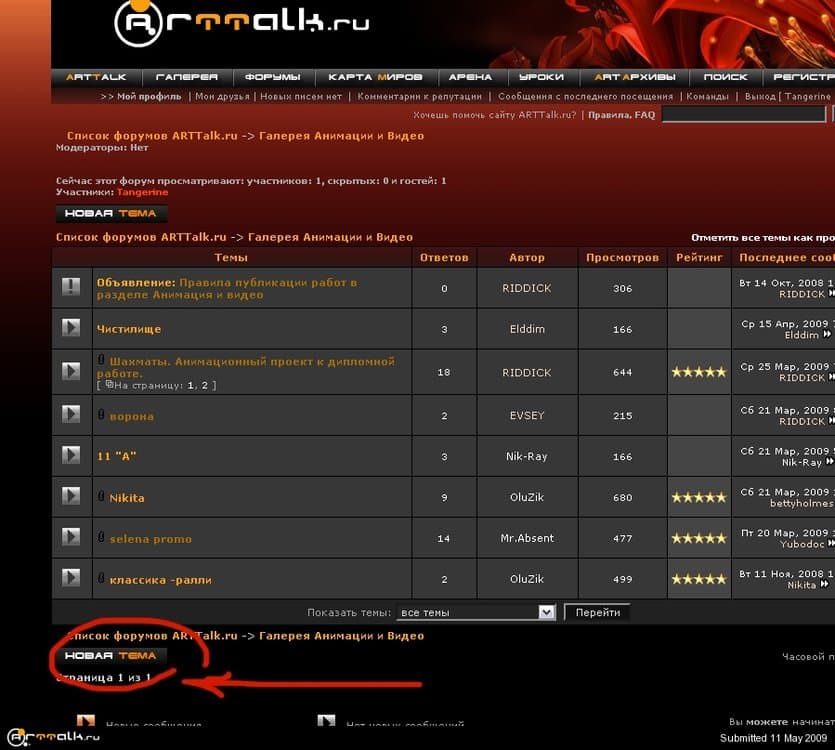Click the exclamation announcement icon beside Объявление topic
The image size is (835, 750).
point(70,287)
